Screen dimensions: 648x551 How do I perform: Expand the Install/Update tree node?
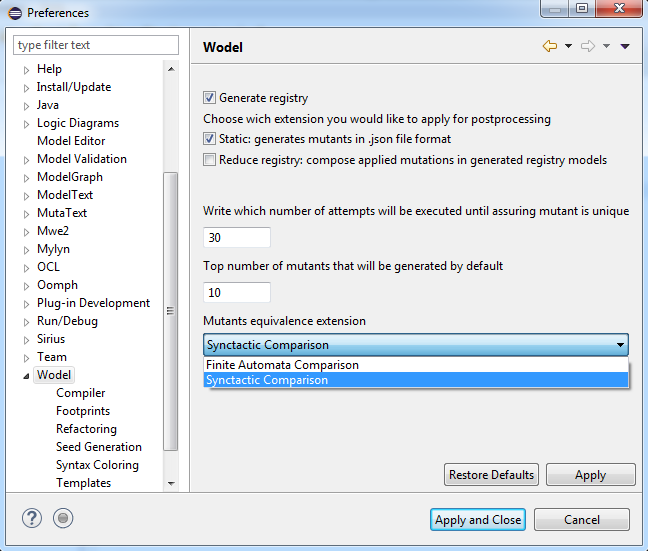tap(26, 88)
